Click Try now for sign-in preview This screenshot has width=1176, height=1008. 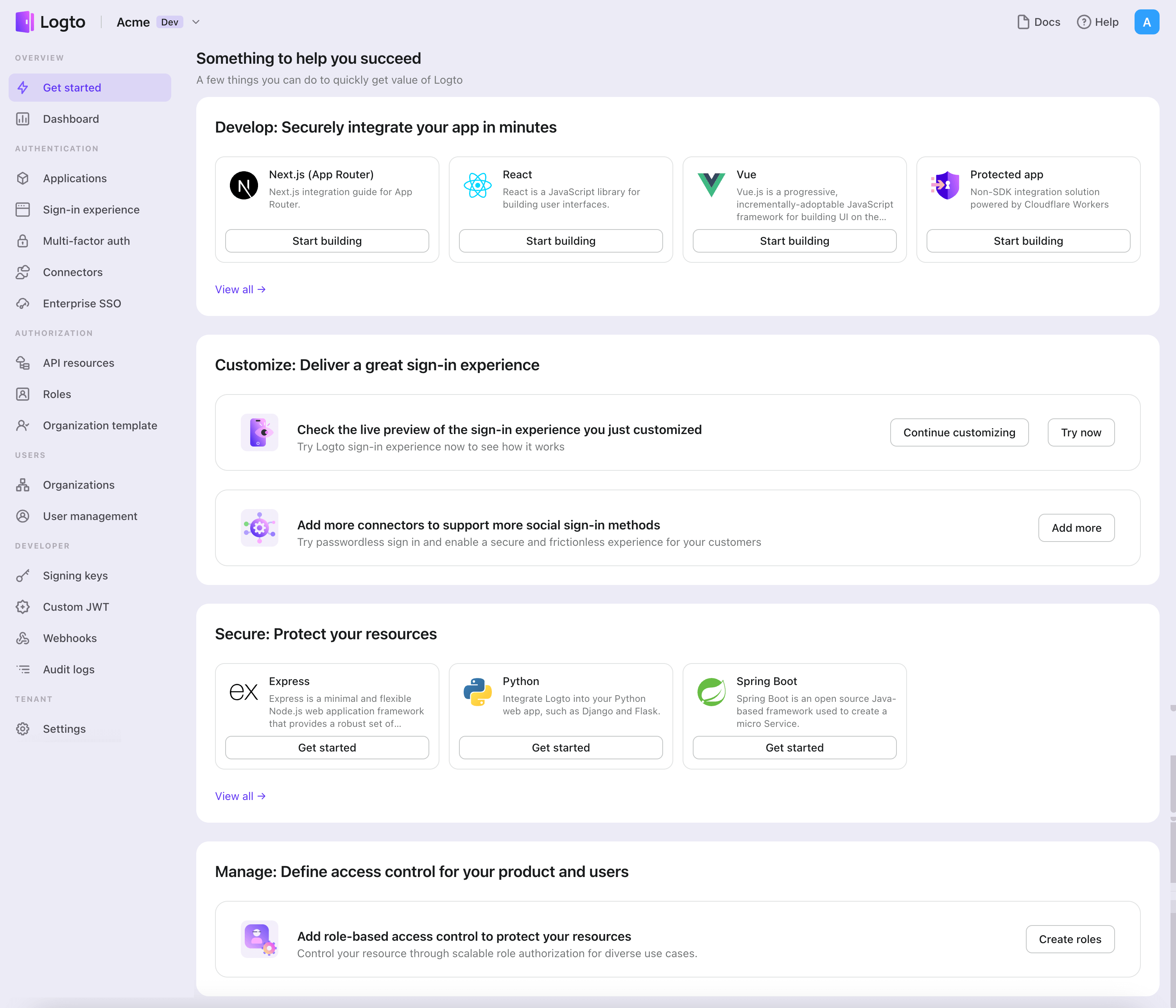(x=1081, y=432)
